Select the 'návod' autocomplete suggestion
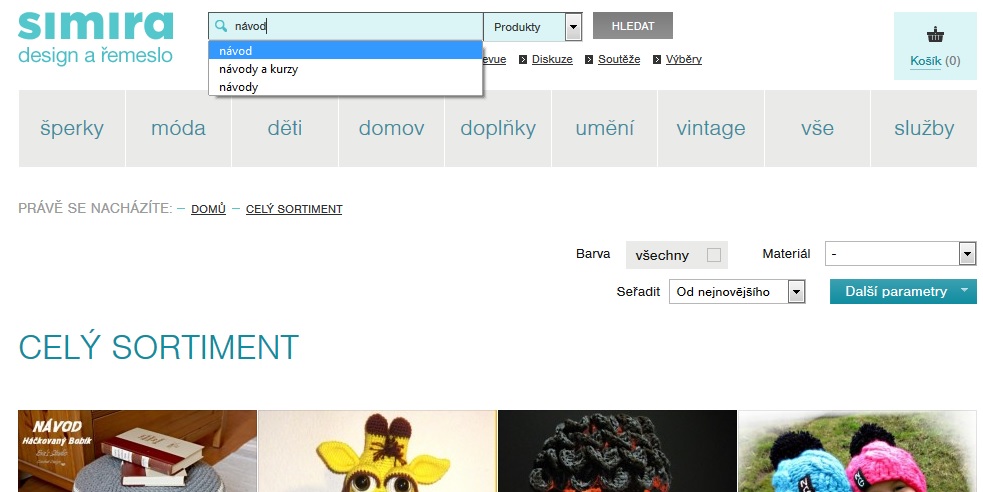Image resolution: width=983 pixels, height=492 pixels. coord(345,51)
